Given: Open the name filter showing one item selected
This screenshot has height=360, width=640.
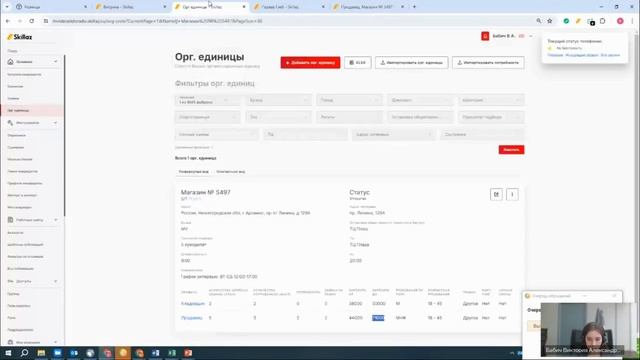Looking at the screenshot, I should click(x=207, y=100).
